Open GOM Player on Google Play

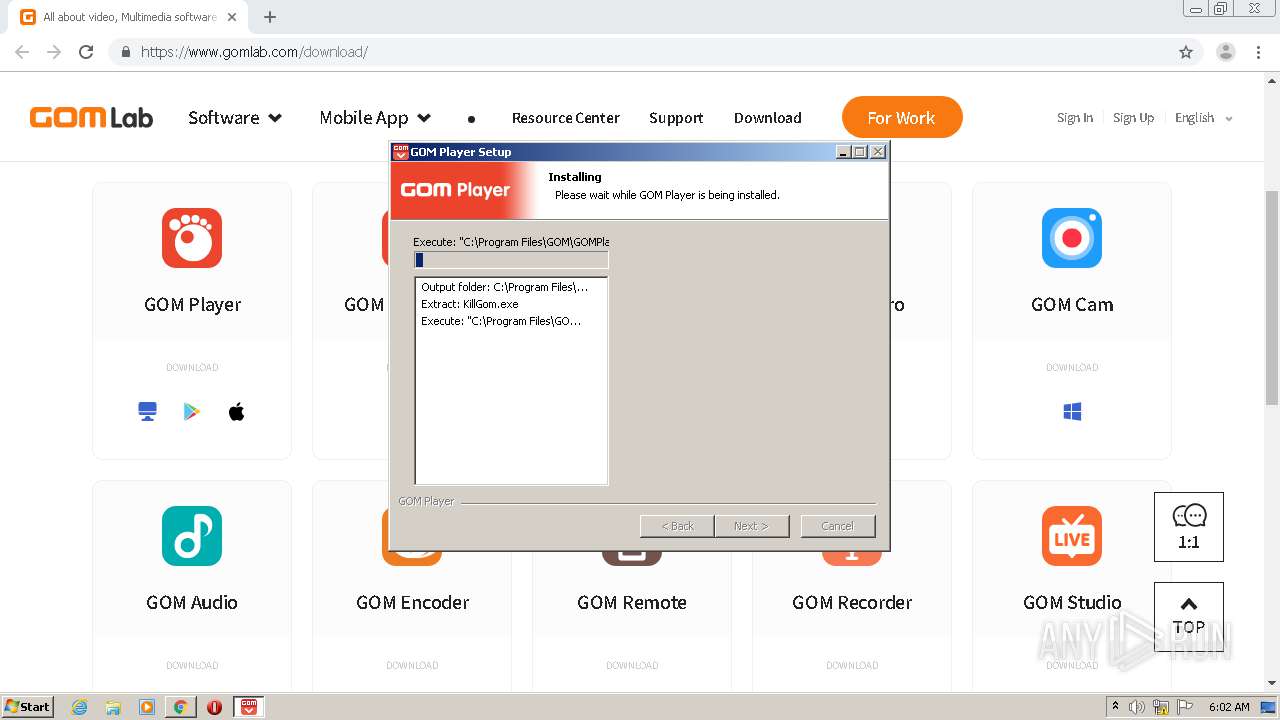click(192, 411)
